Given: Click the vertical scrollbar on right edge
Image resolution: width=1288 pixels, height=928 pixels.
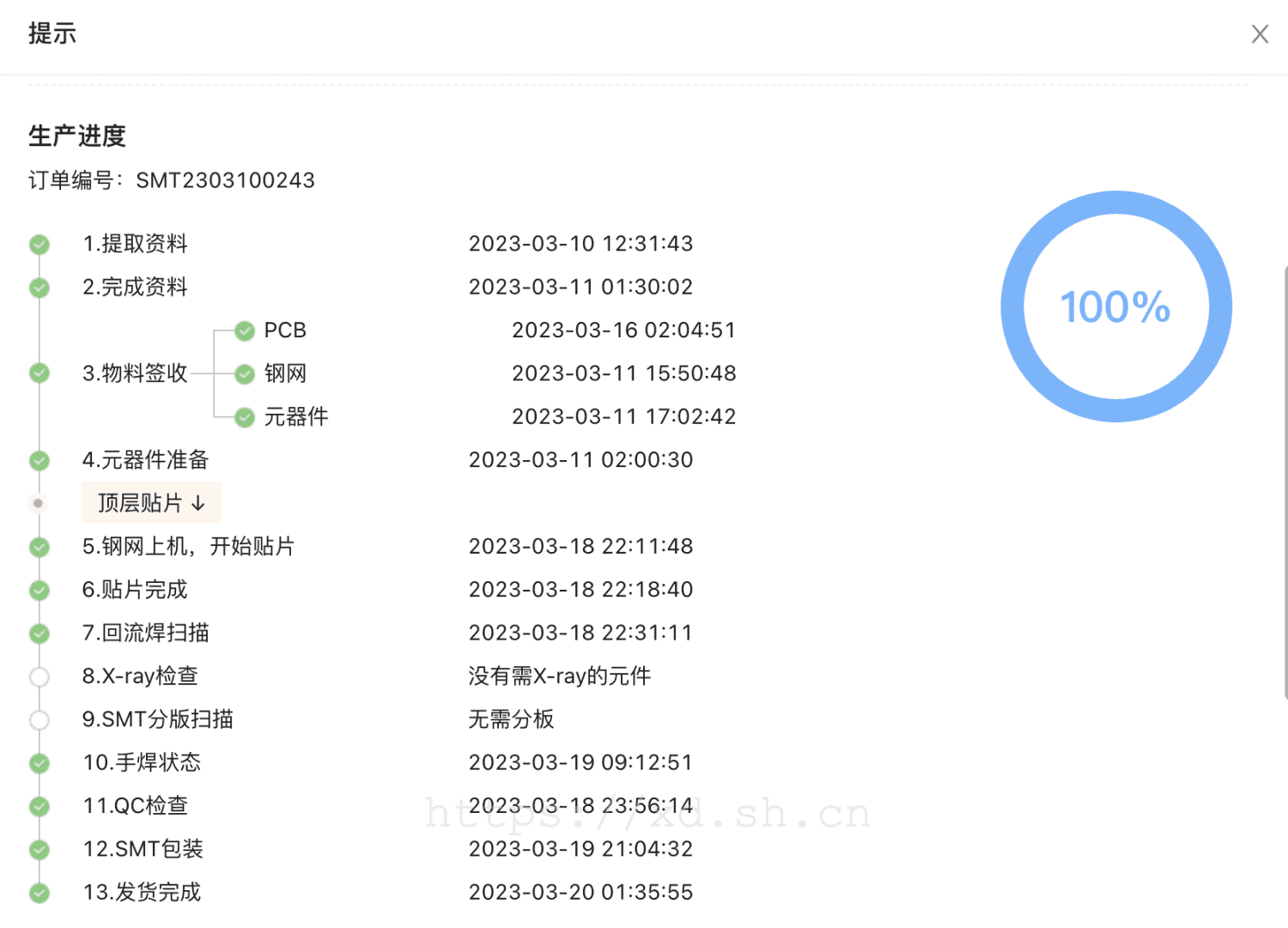Looking at the screenshot, I should point(1285,481).
